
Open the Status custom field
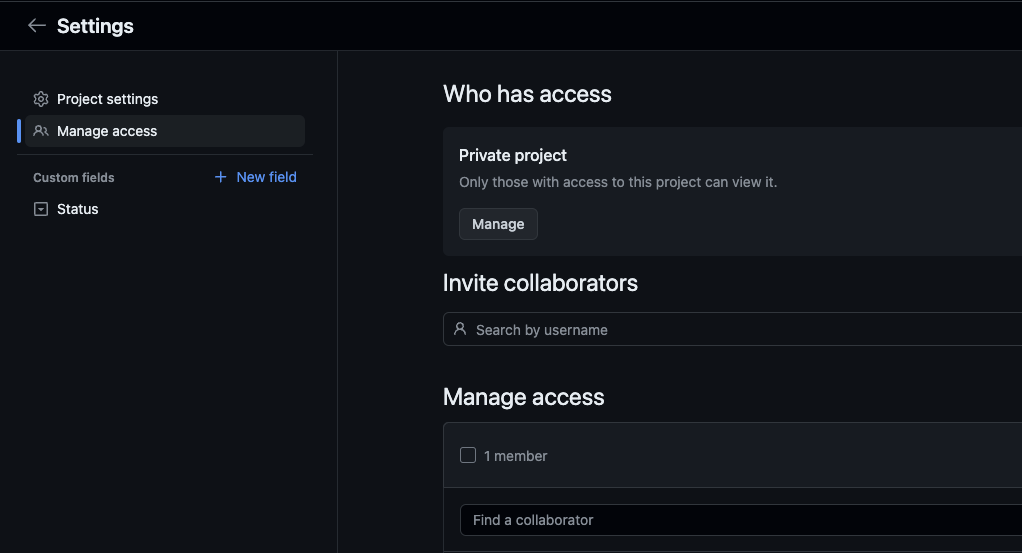coord(77,209)
